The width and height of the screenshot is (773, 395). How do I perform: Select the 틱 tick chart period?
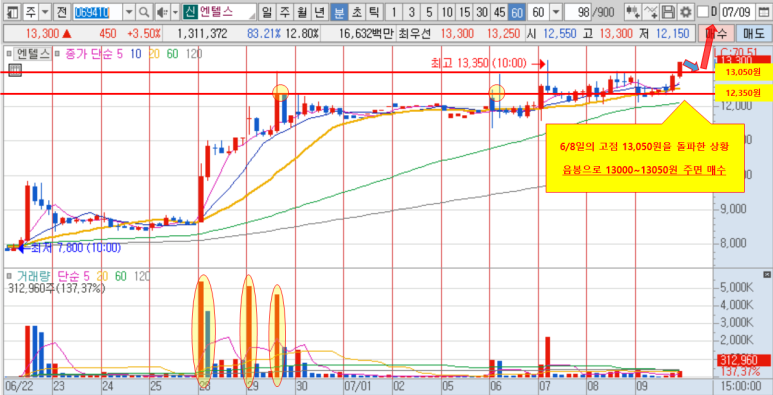[x=374, y=12]
